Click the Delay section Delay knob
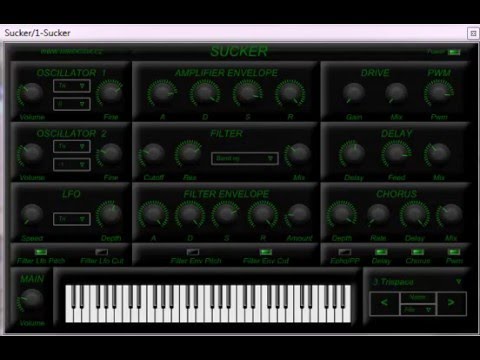 click(353, 154)
